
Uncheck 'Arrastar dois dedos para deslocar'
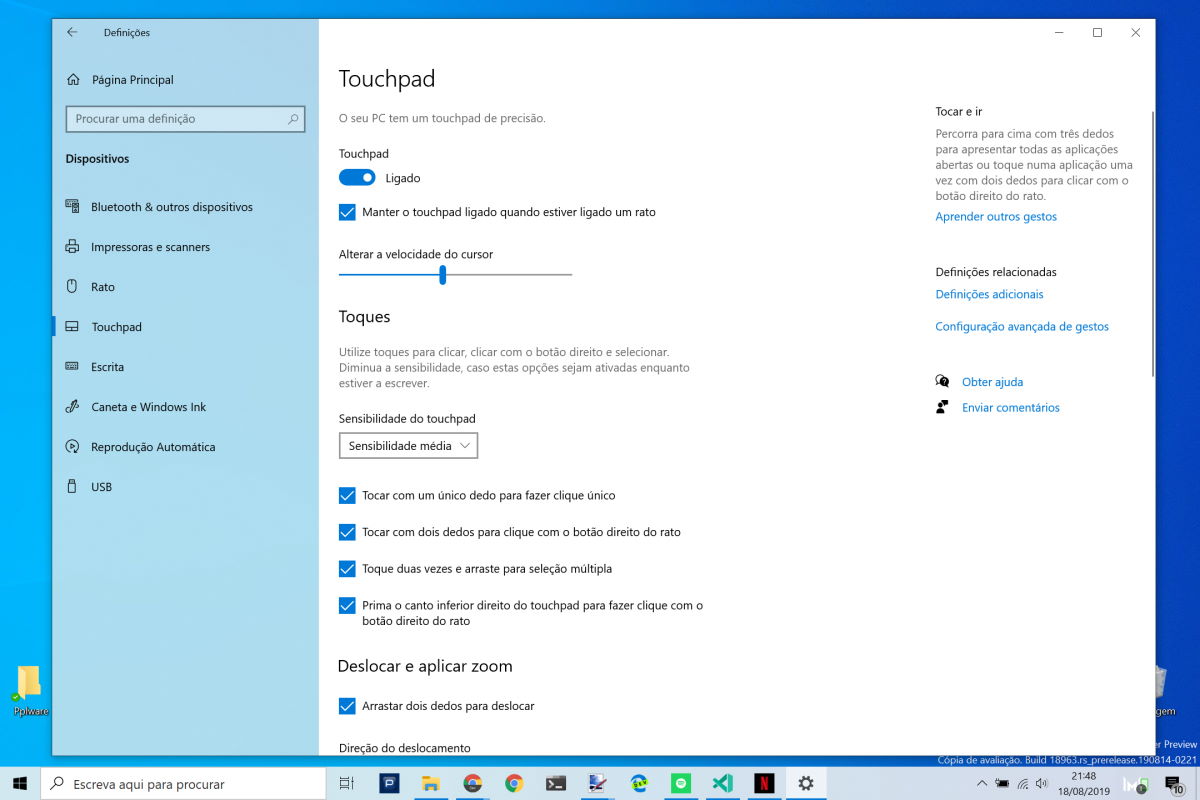(347, 705)
